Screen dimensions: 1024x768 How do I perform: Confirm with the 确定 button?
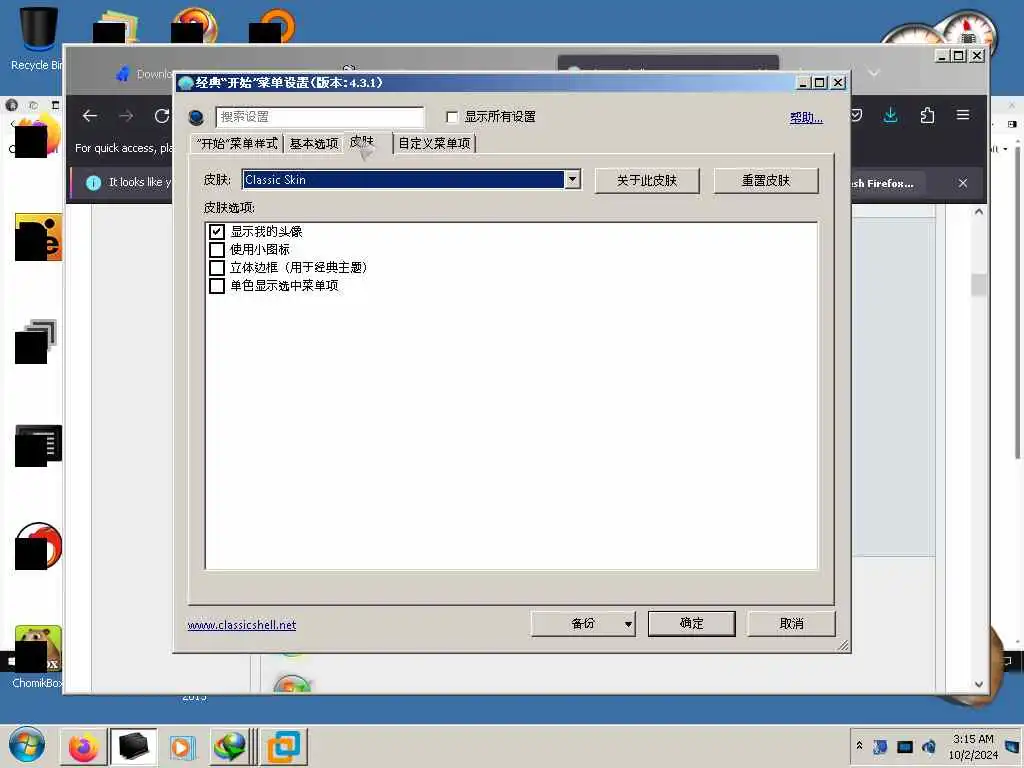[691, 624]
